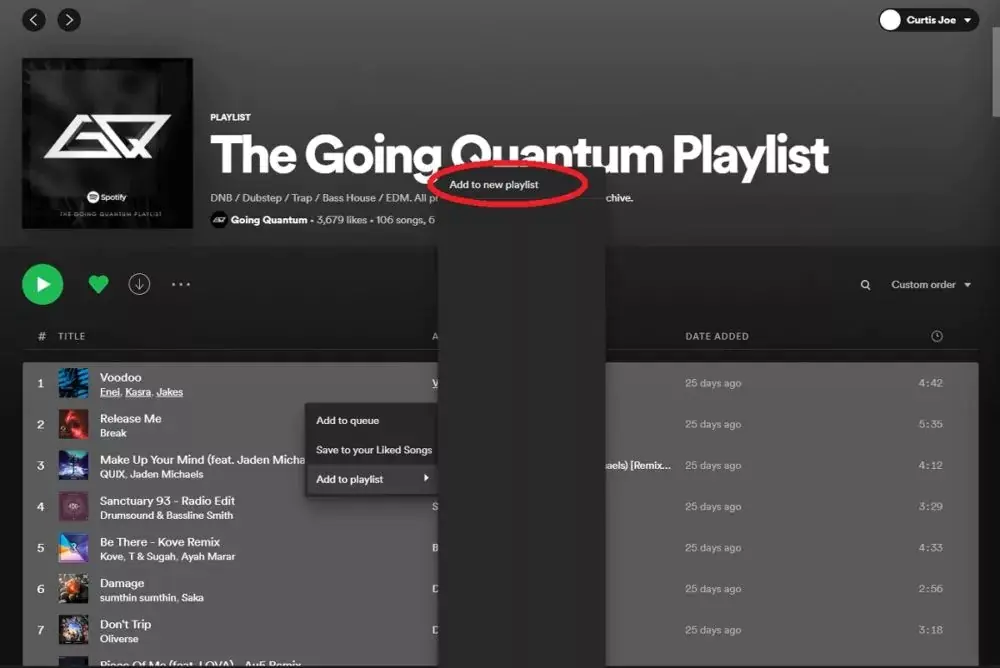Click Add to new playlist

tap(497, 184)
